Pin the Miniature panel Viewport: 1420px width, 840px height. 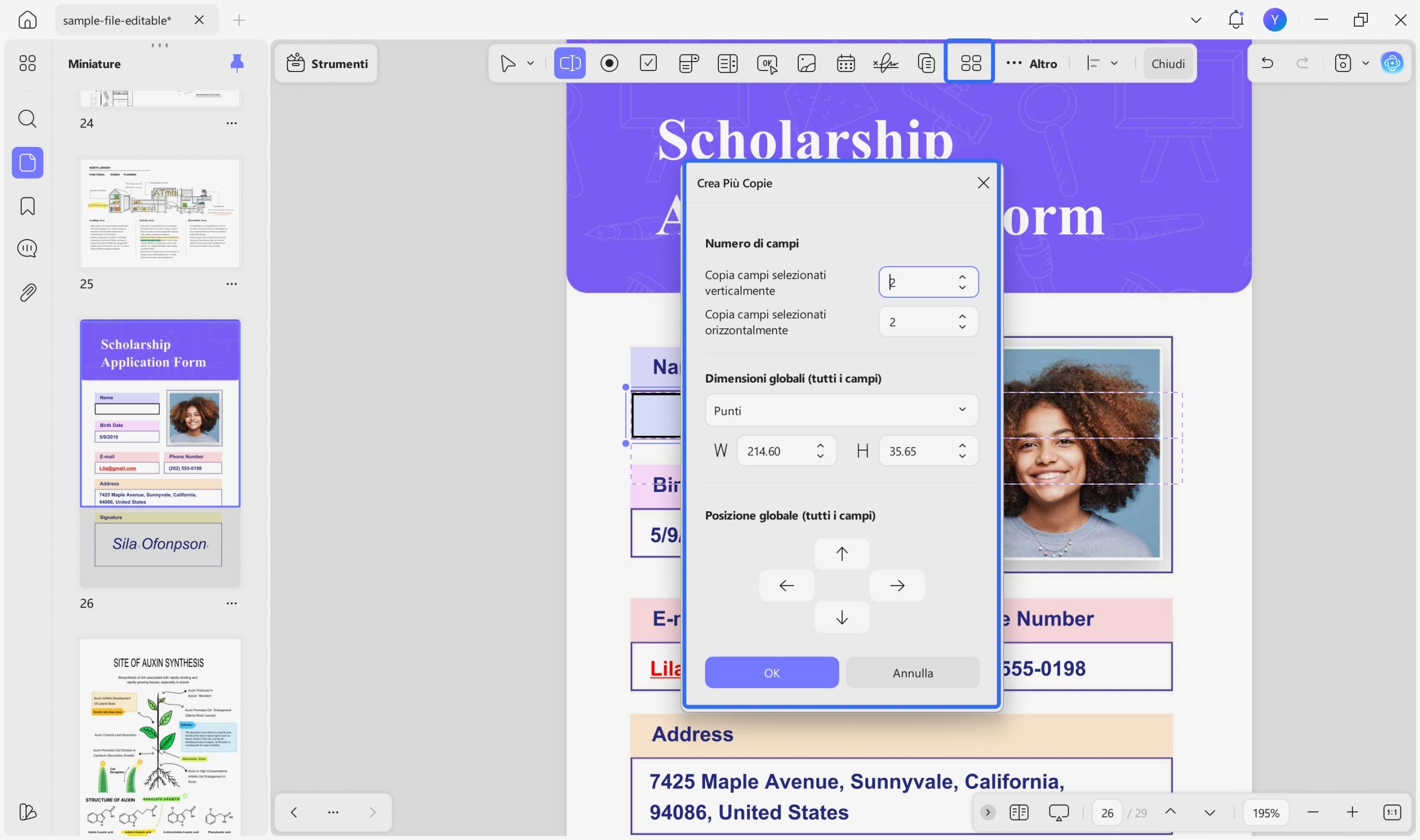[237, 63]
